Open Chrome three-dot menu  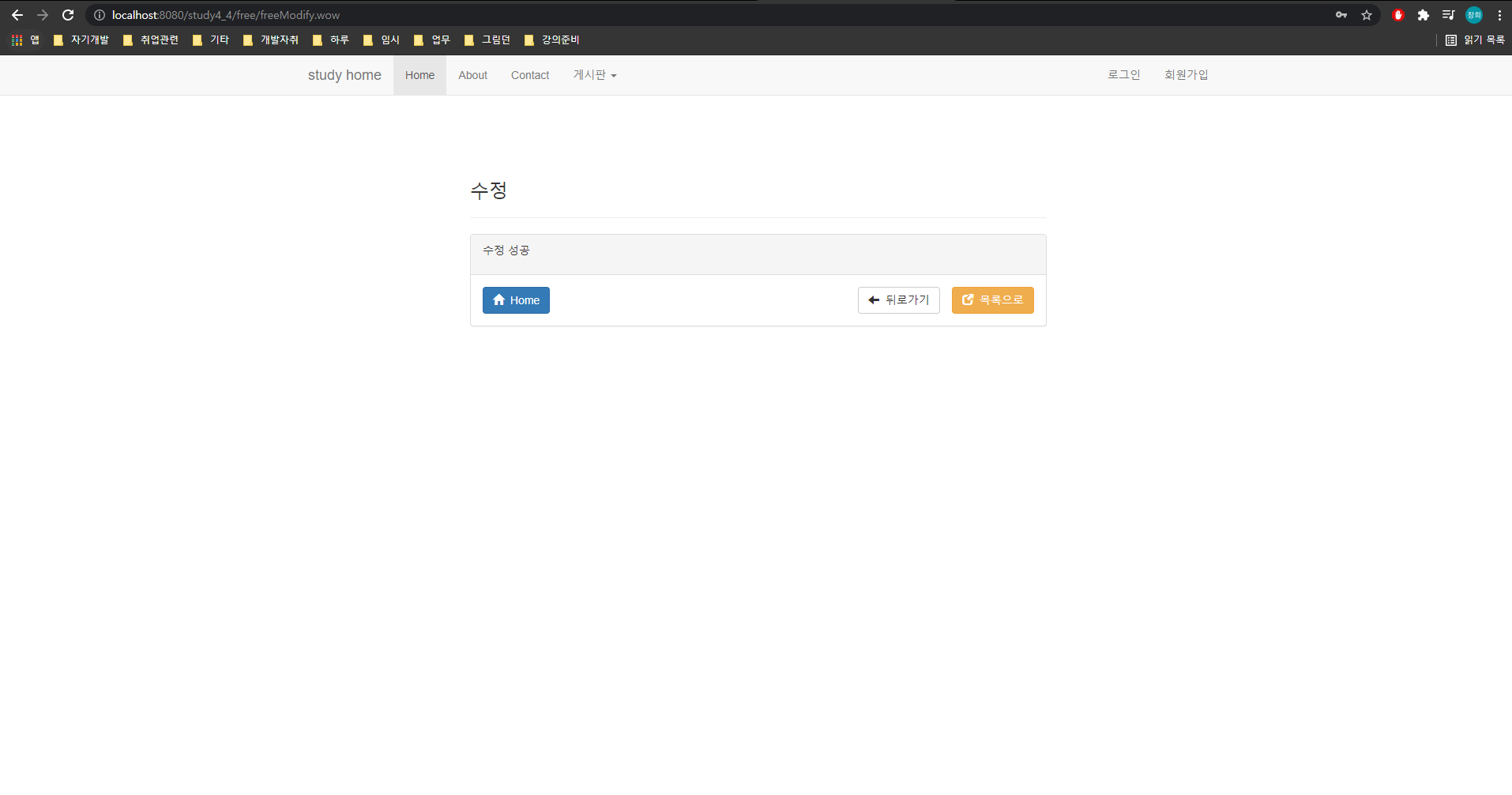tap(1499, 15)
